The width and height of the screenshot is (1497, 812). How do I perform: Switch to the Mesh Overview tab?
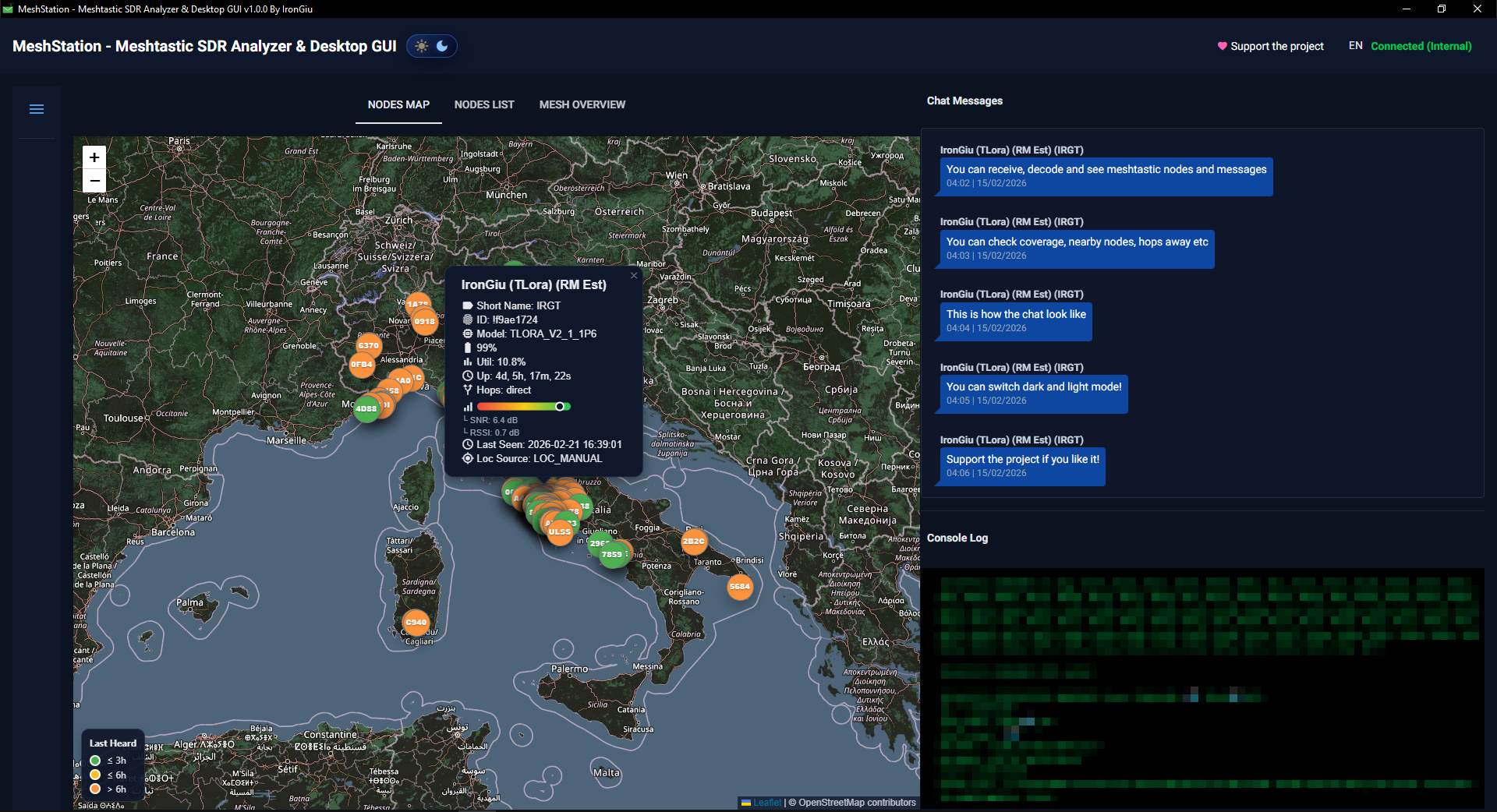point(582,104)
